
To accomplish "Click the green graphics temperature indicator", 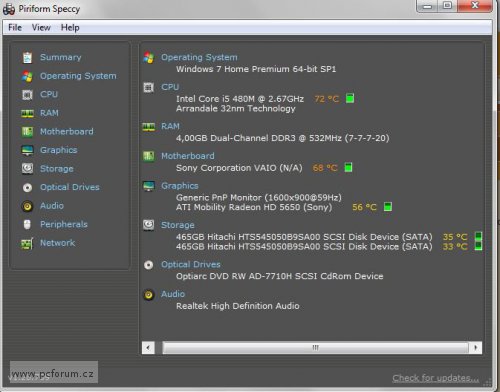I will coord(388,207).
